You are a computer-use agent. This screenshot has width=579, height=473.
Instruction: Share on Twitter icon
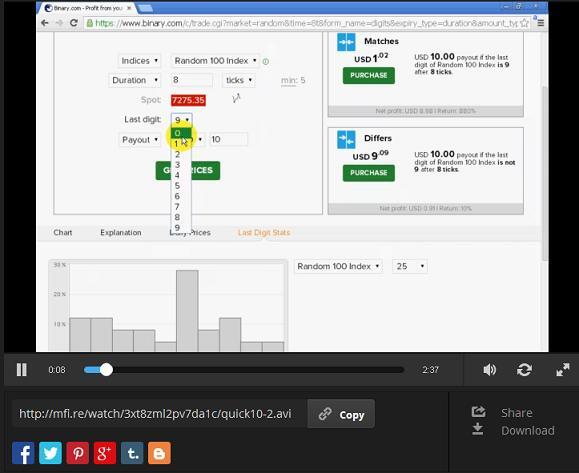(x=50, y=453)
